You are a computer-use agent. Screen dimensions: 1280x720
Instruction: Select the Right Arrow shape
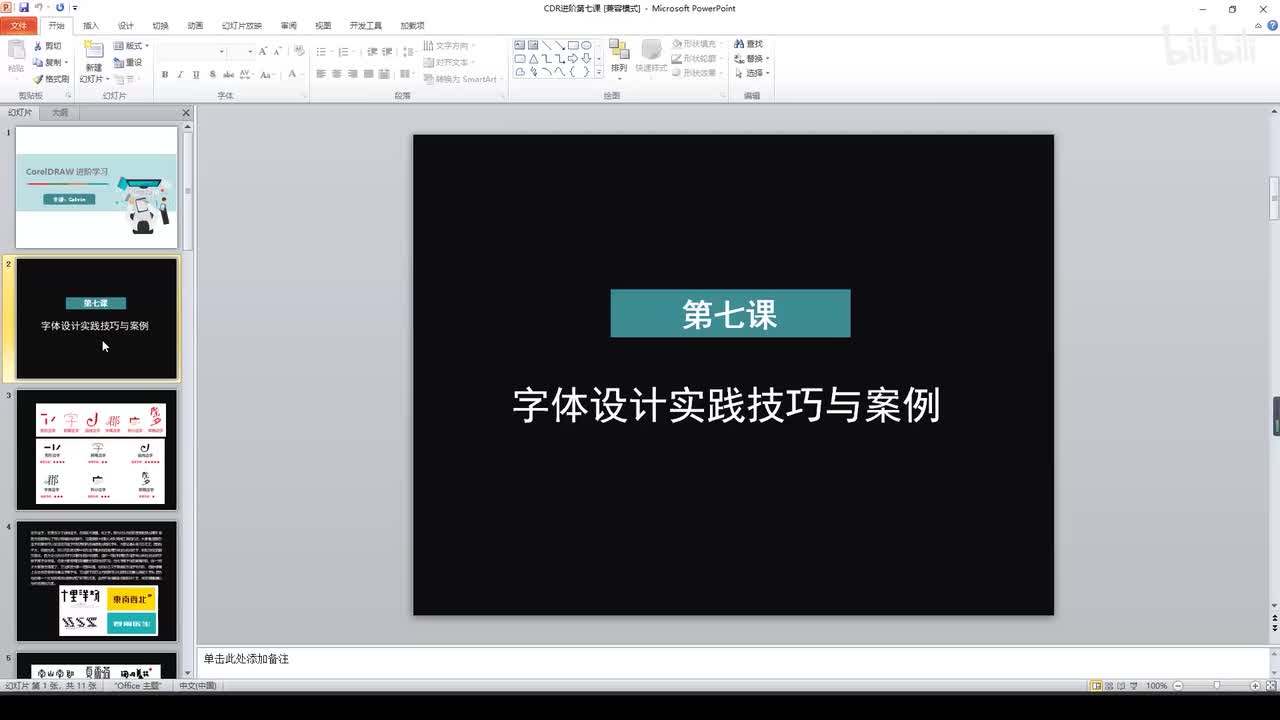point(573,58)
